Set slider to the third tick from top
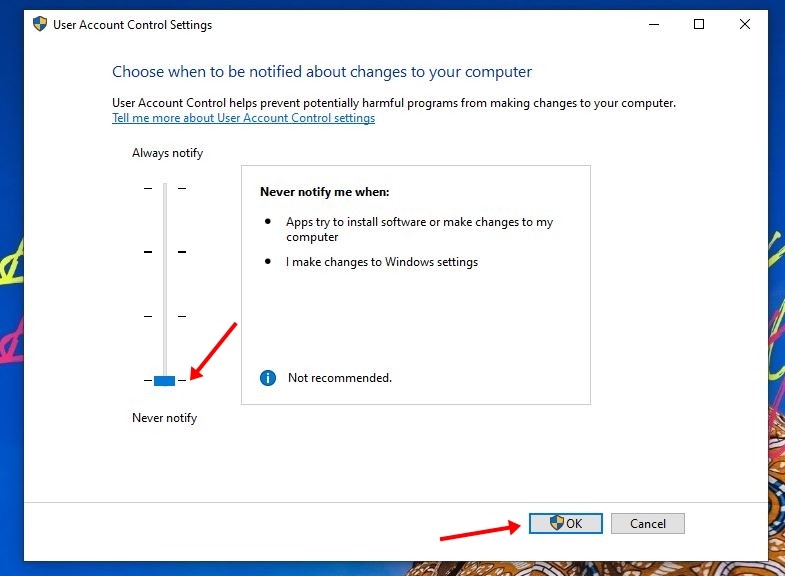Image resolution: width=785 pixels, height=576 pixels. 165,316
